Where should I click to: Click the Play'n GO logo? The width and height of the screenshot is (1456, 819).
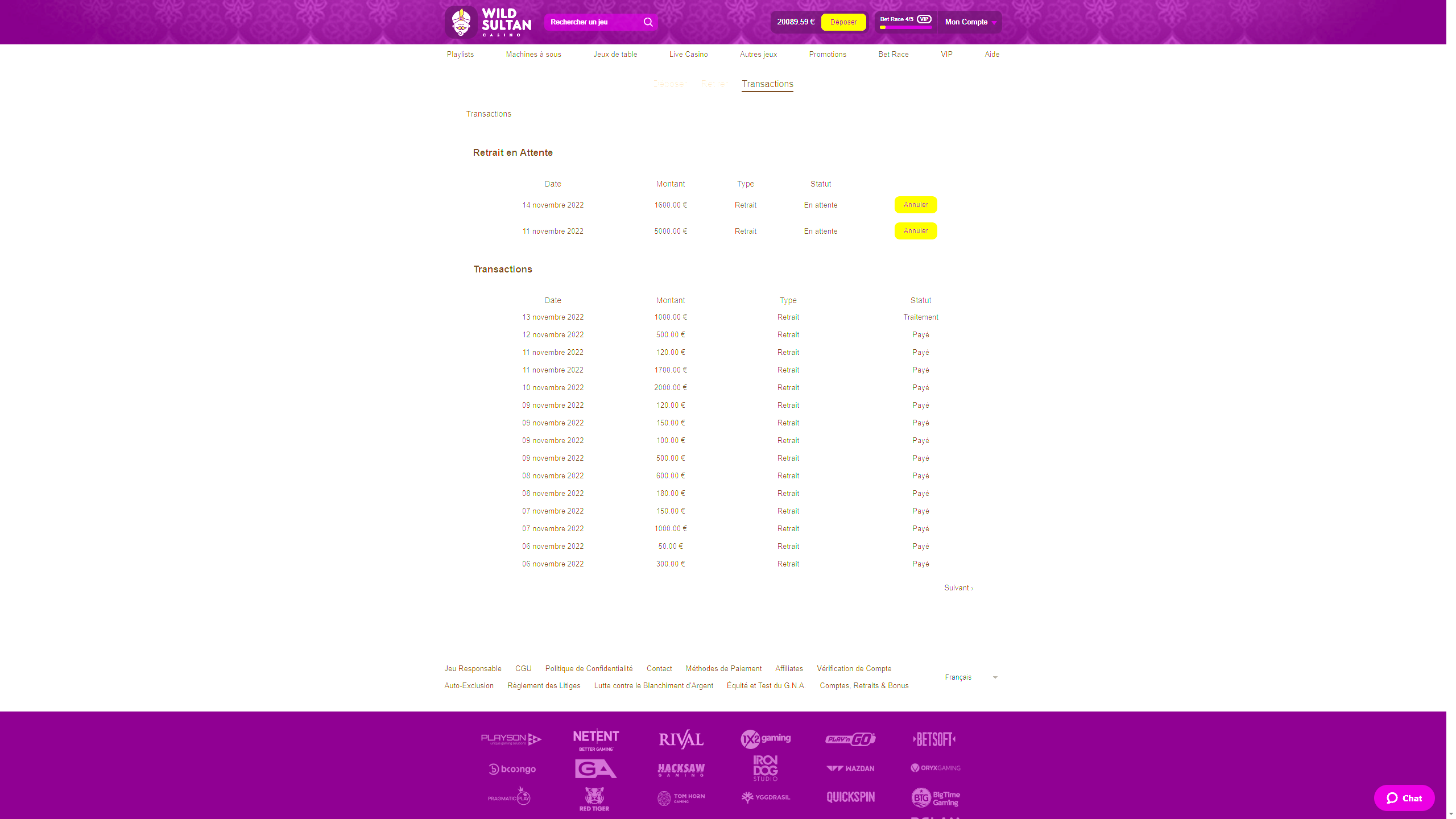coord(850,739)
